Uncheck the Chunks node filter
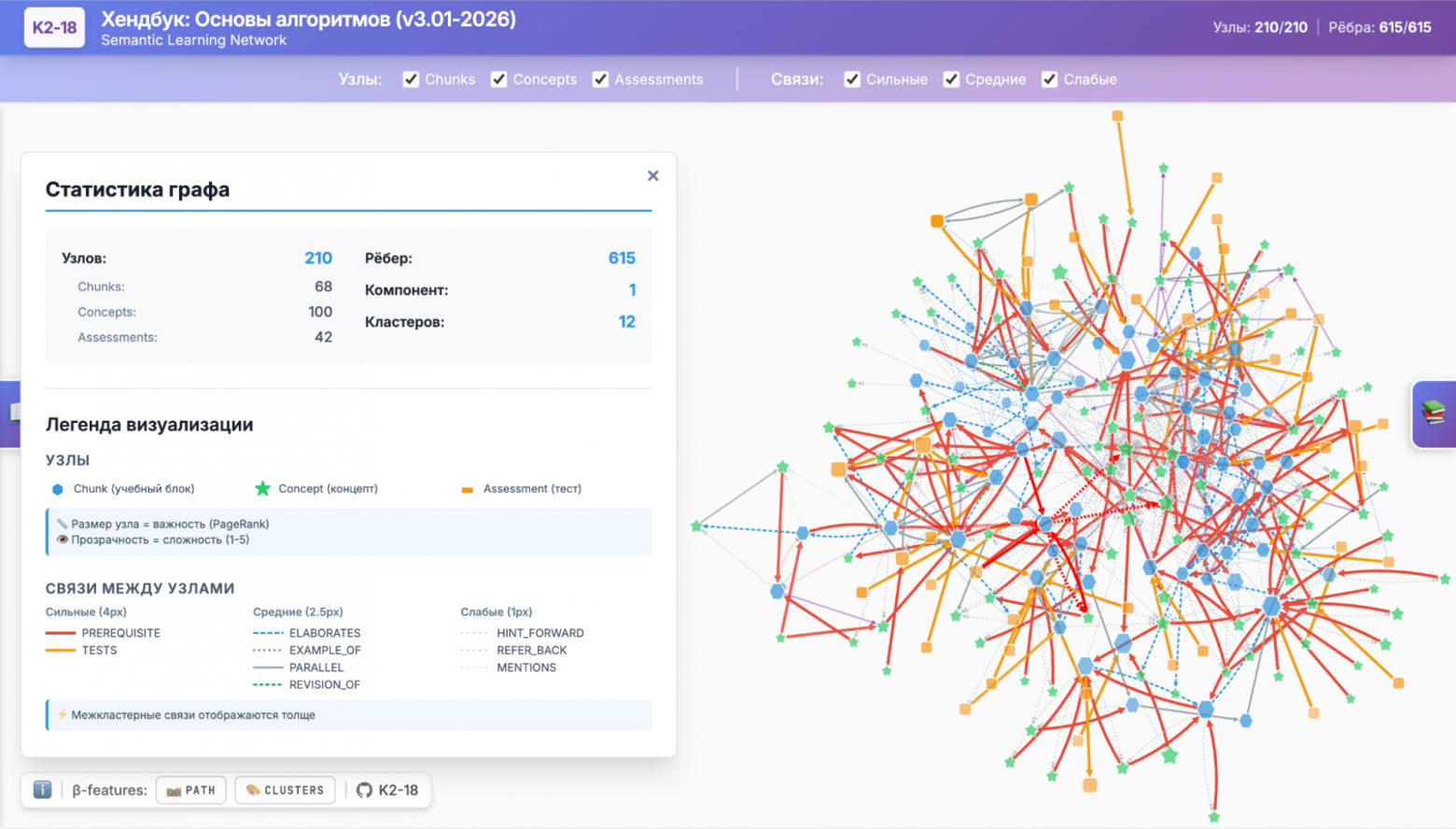This screenshot has width=1456, height=829. pos(411,79)
